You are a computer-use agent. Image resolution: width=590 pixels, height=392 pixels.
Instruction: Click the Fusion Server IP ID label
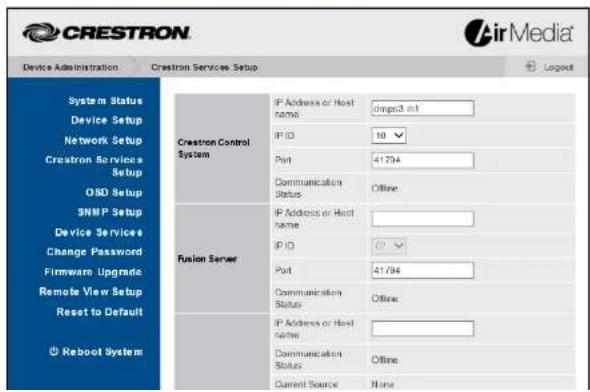(x=284, y=246)
